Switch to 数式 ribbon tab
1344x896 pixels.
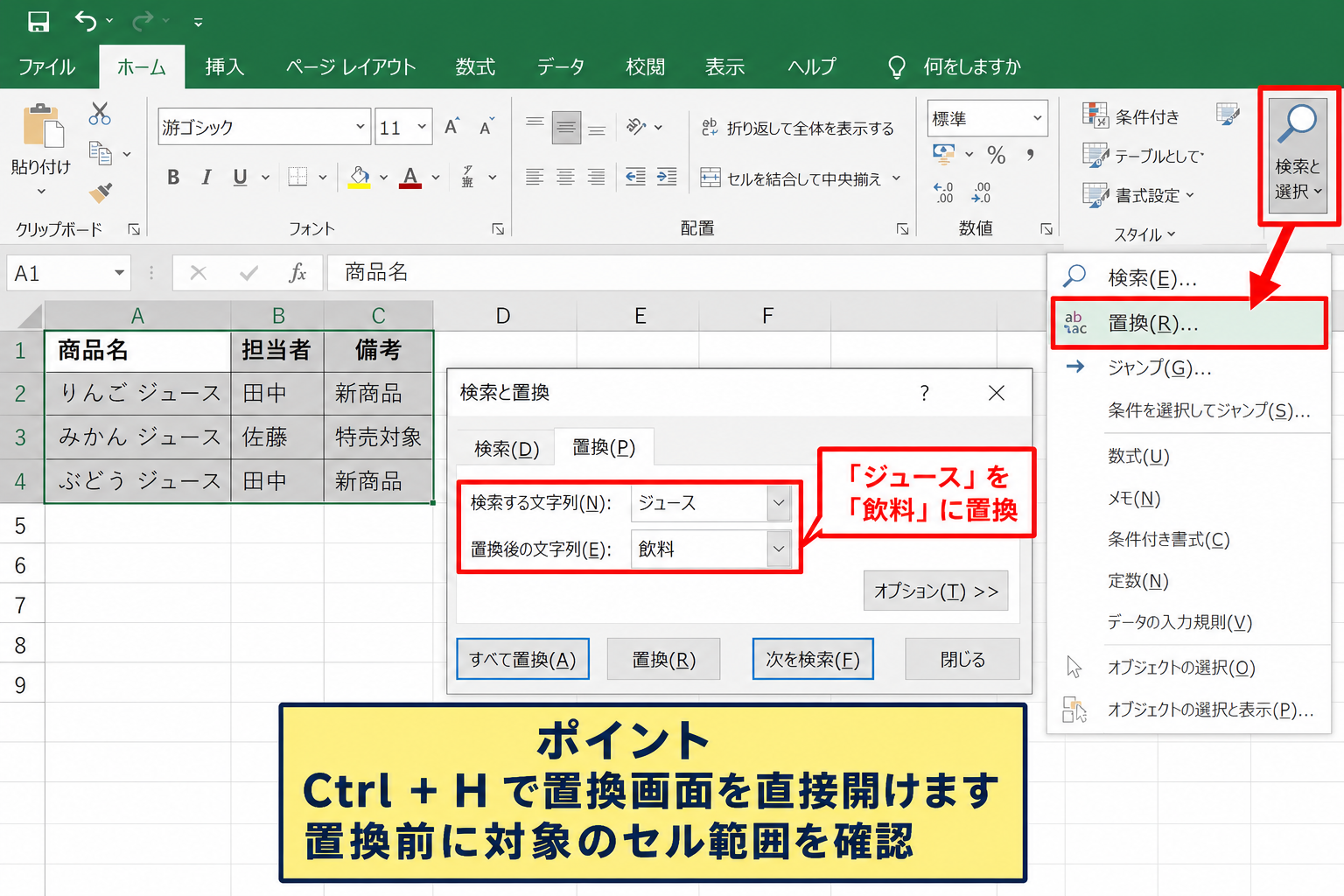[475, 66]
